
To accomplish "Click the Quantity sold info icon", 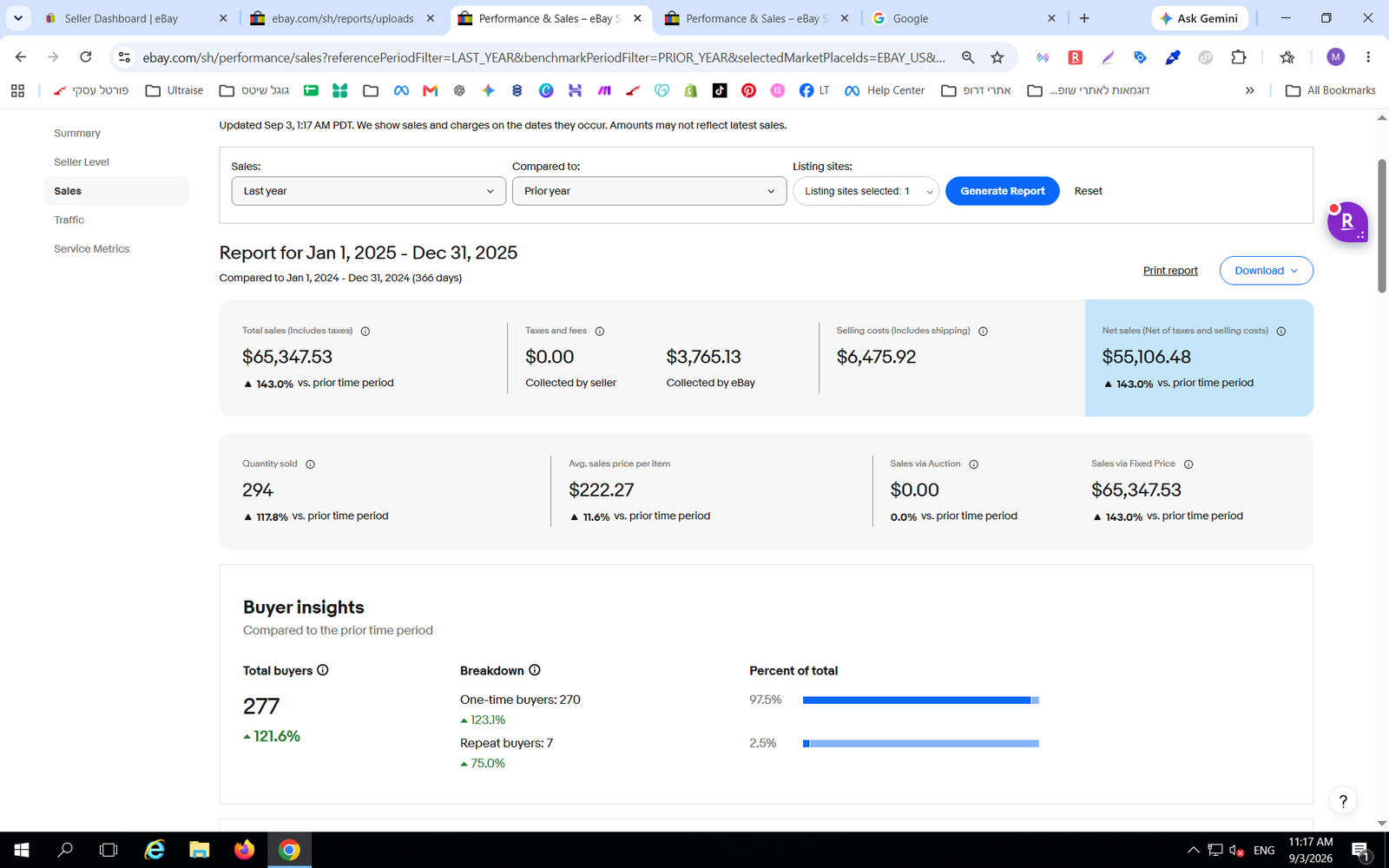I will click(311, 464).
